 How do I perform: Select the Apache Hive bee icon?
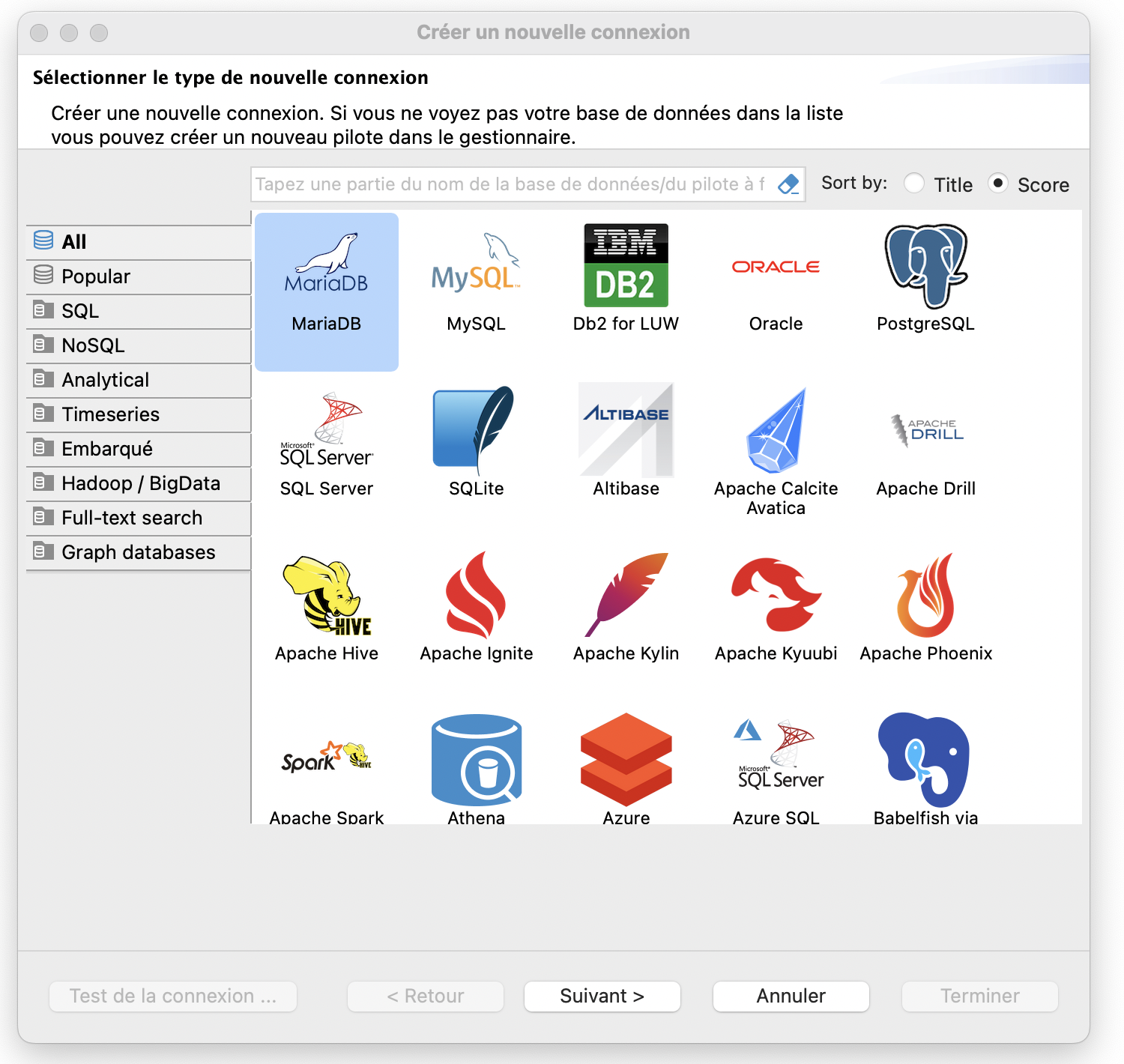pos(327,596)
